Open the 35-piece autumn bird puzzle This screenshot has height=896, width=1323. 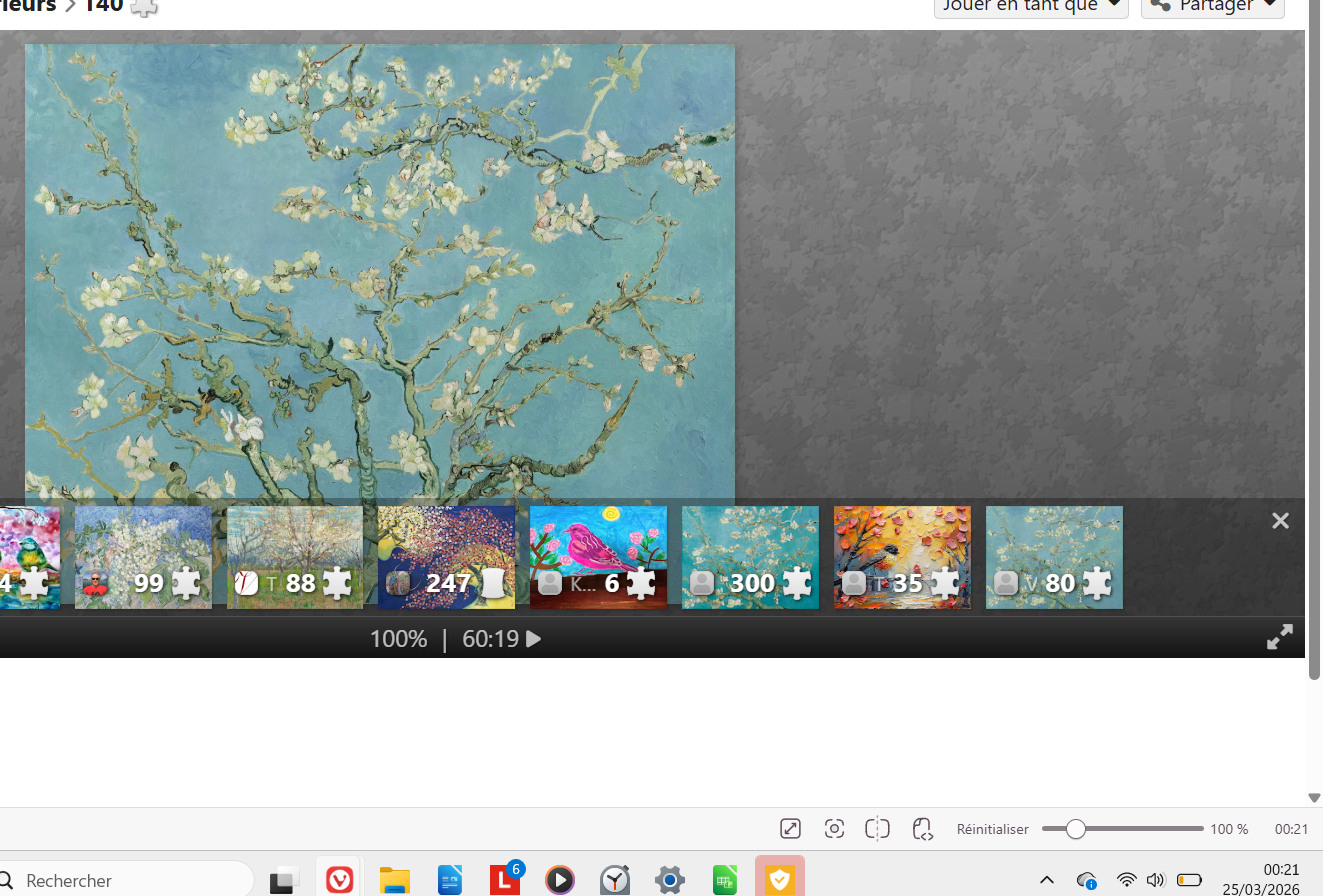pos(902,557)
